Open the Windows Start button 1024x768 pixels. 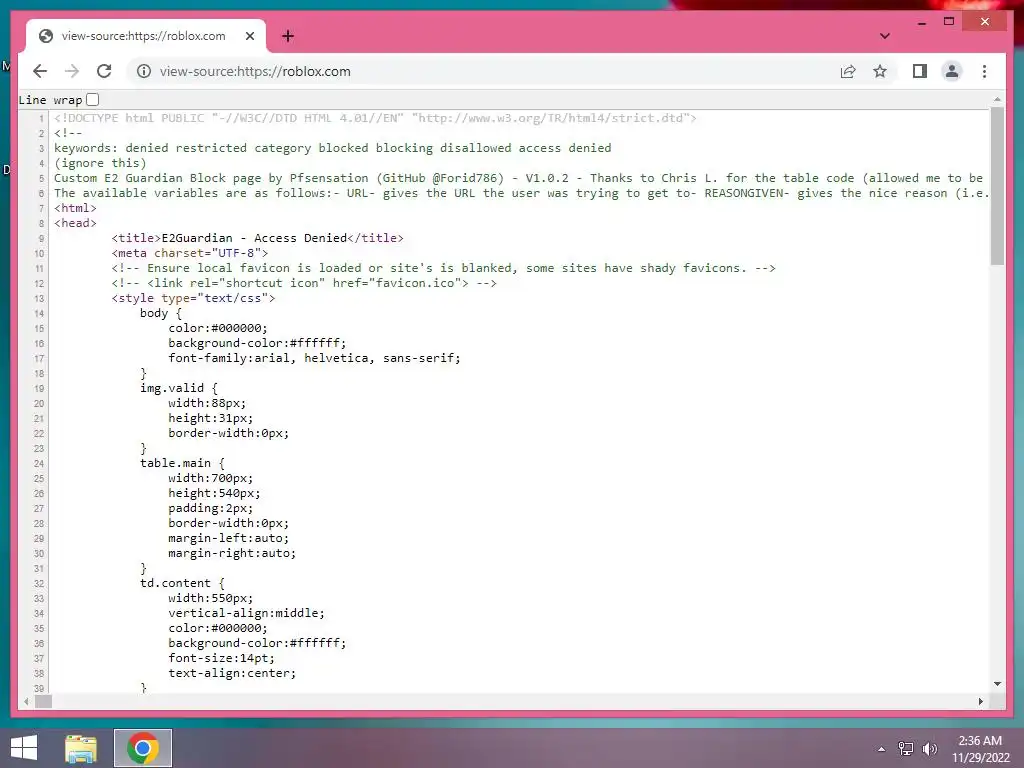24,748
